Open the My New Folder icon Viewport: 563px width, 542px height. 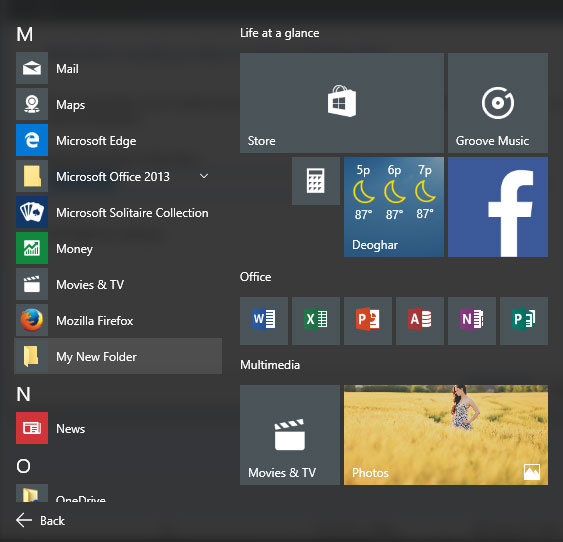[x=32, y=356]
